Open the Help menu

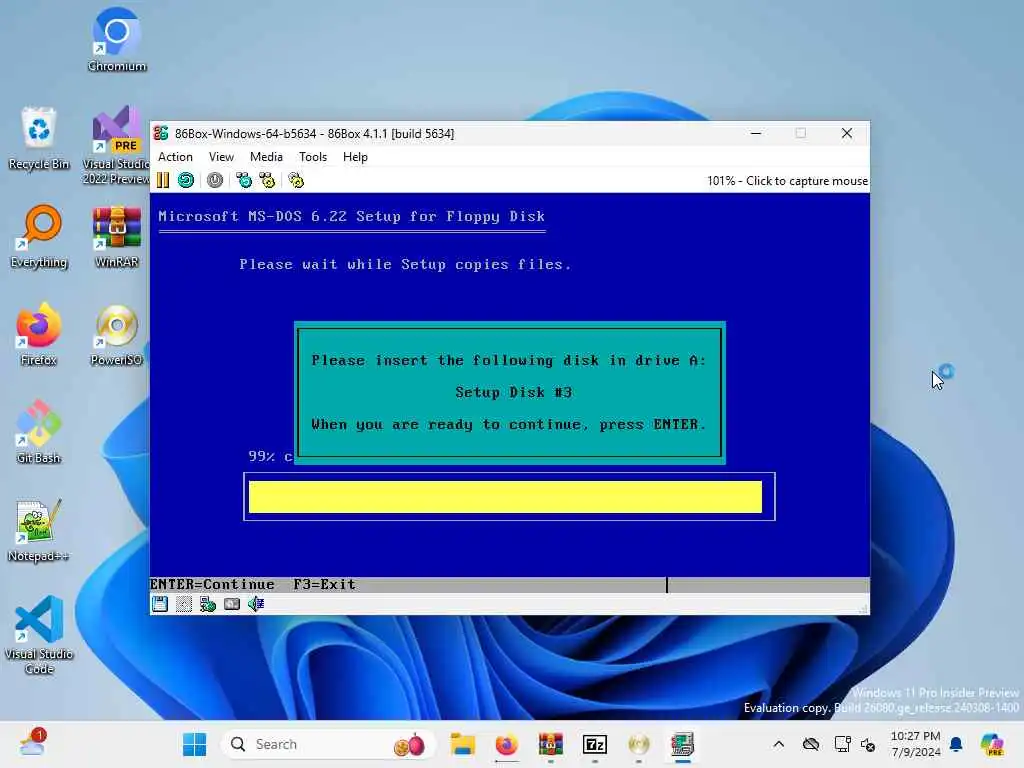(355, 157)
